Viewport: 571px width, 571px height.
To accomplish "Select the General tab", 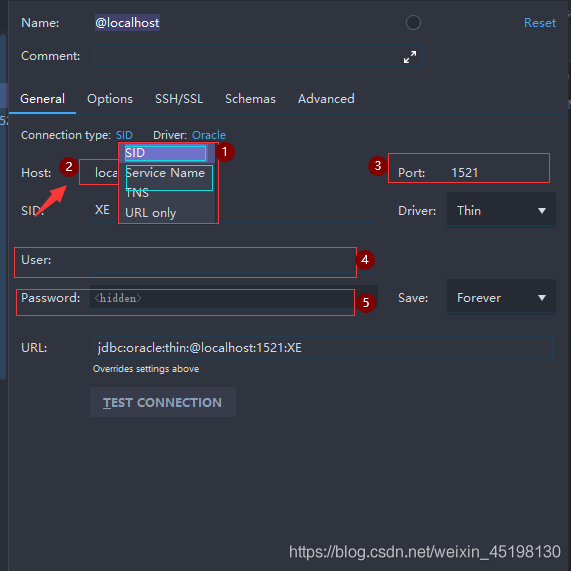I will pyautogui.click(x=43, y=99).
